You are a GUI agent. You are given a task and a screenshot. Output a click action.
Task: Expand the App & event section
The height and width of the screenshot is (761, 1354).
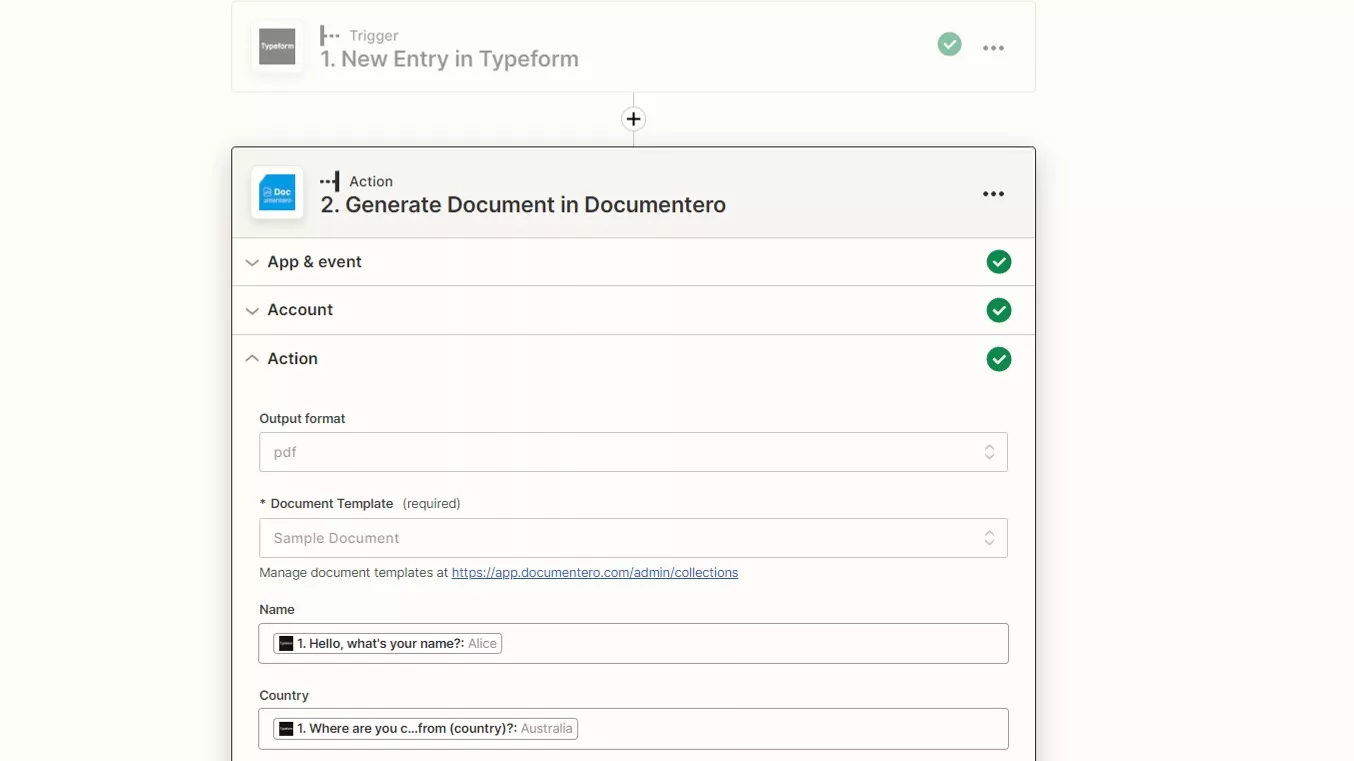(314, 262)
